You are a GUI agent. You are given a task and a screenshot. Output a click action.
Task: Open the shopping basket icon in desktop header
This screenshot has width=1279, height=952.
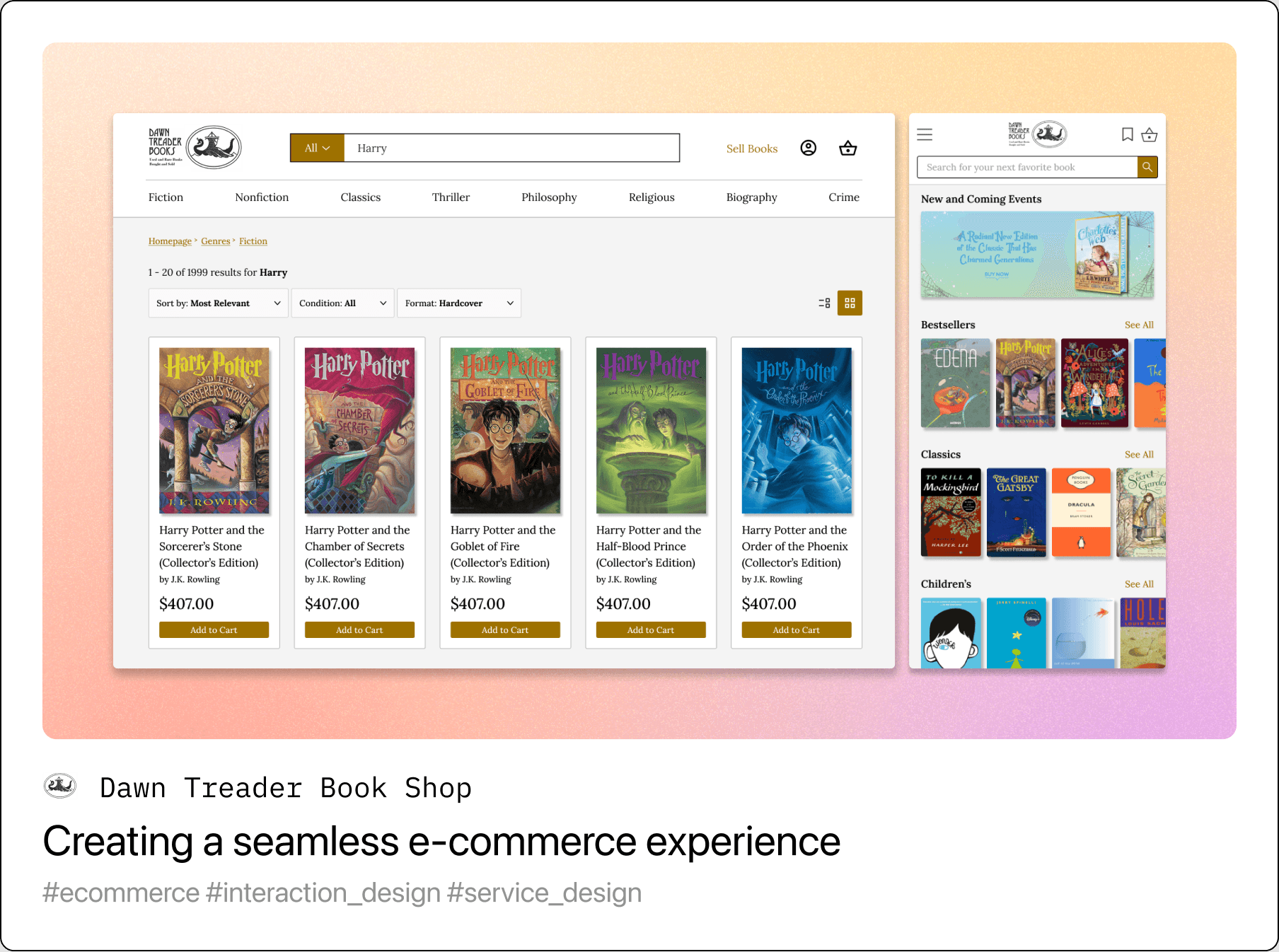(x=848, y=148)
